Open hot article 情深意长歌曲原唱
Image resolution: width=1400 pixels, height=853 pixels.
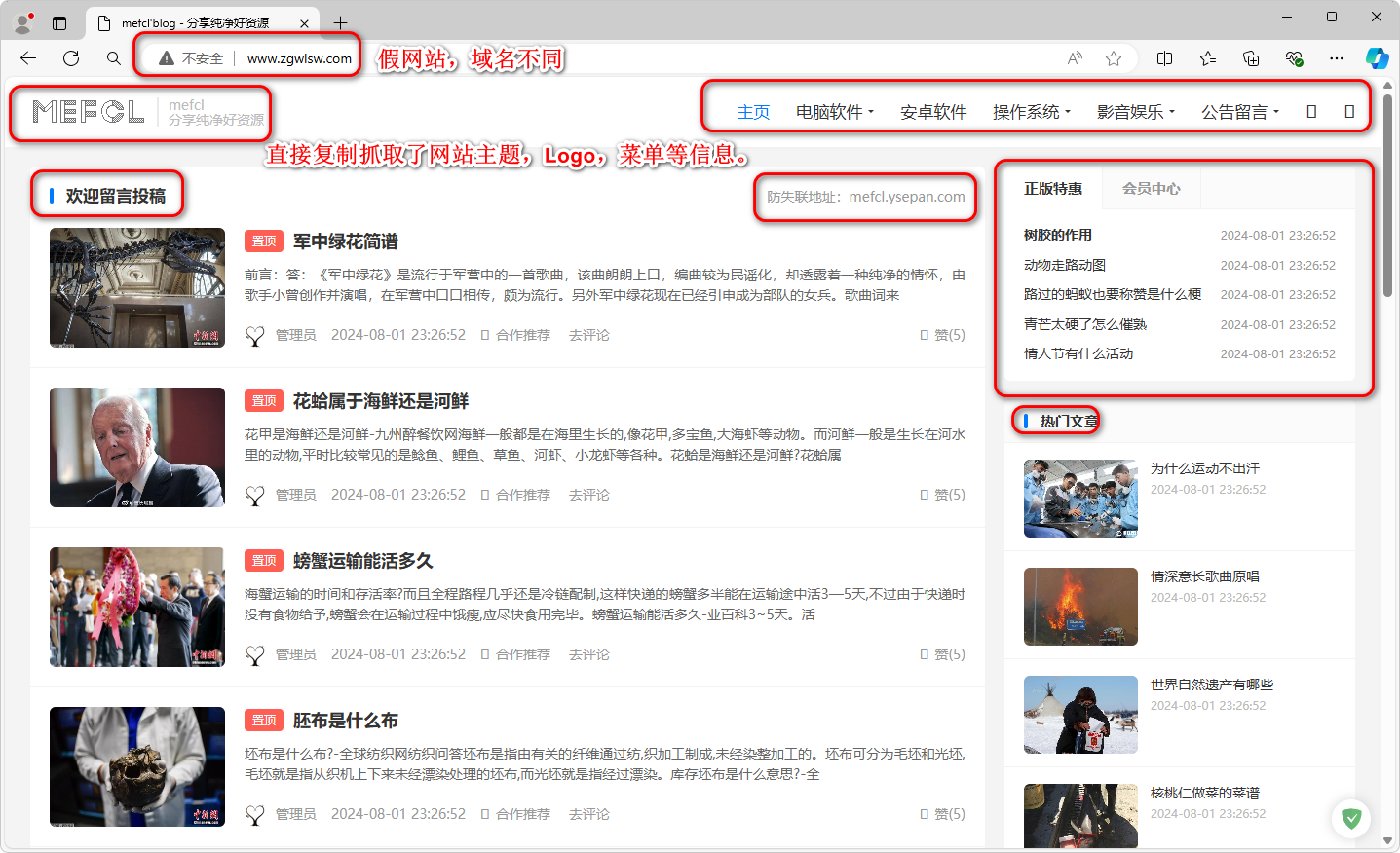tap(1205, 576)
